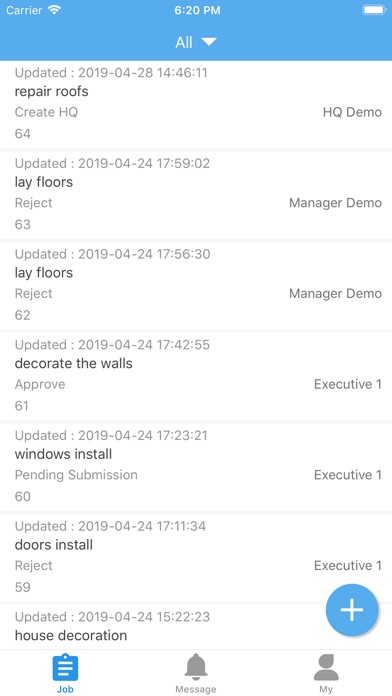The height and width of the screenshot is (696, 392).
Task: Open the repair roofs job
Action: [196, 104]
